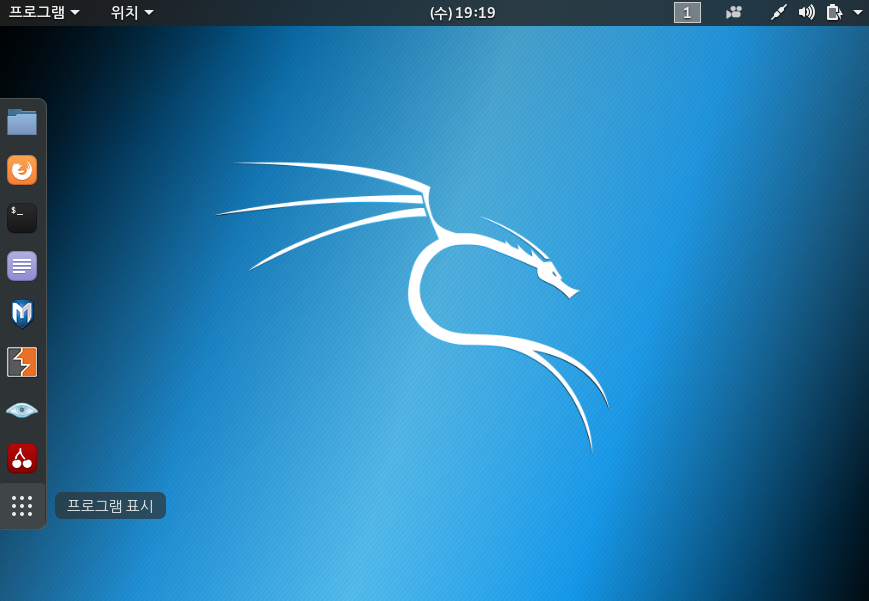Screen dimensions: 869x601
Task: Open the 위치 places menu
Action: point(132,12)
